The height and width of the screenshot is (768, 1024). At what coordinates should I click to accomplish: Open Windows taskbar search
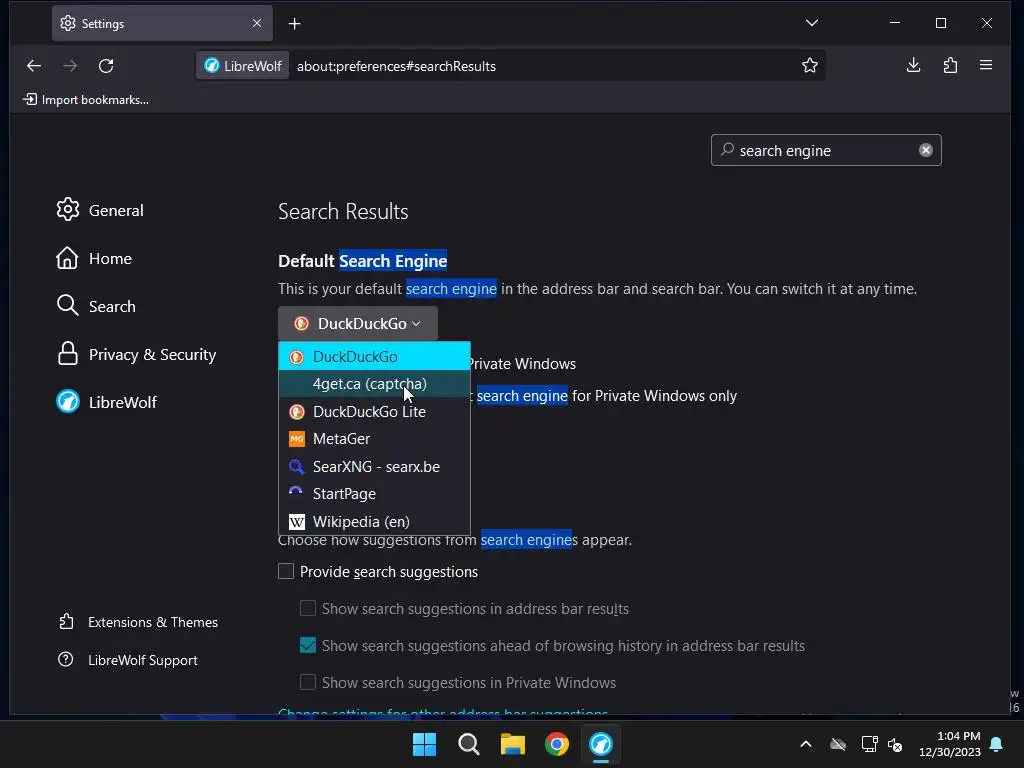(x=468, y=744)
